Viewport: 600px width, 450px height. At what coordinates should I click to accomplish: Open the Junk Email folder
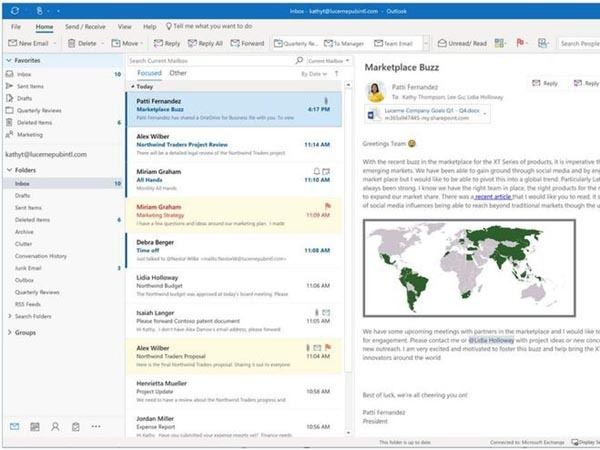(28, 268)
